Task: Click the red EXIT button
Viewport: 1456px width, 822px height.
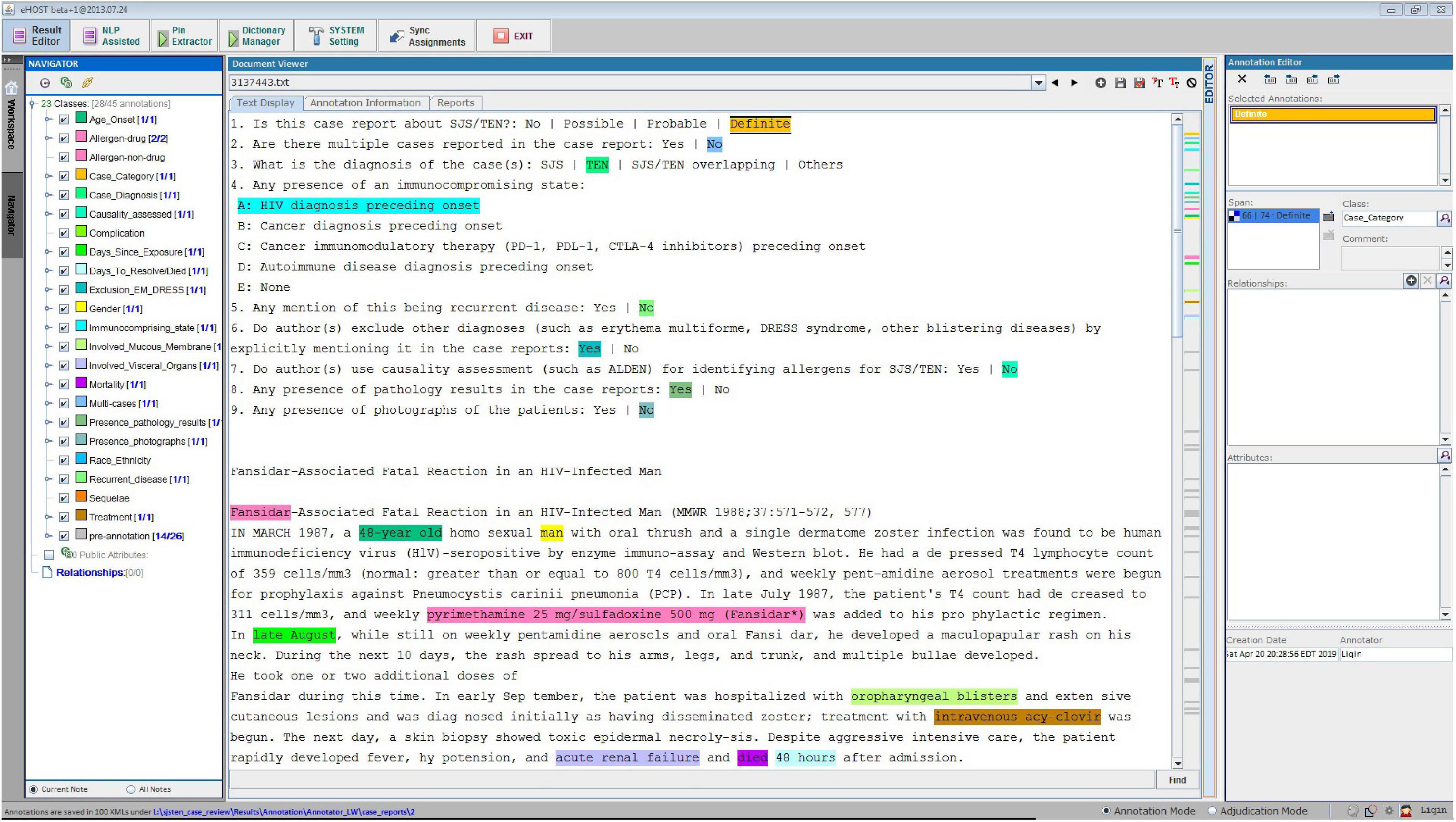Action: click(513, 36)
